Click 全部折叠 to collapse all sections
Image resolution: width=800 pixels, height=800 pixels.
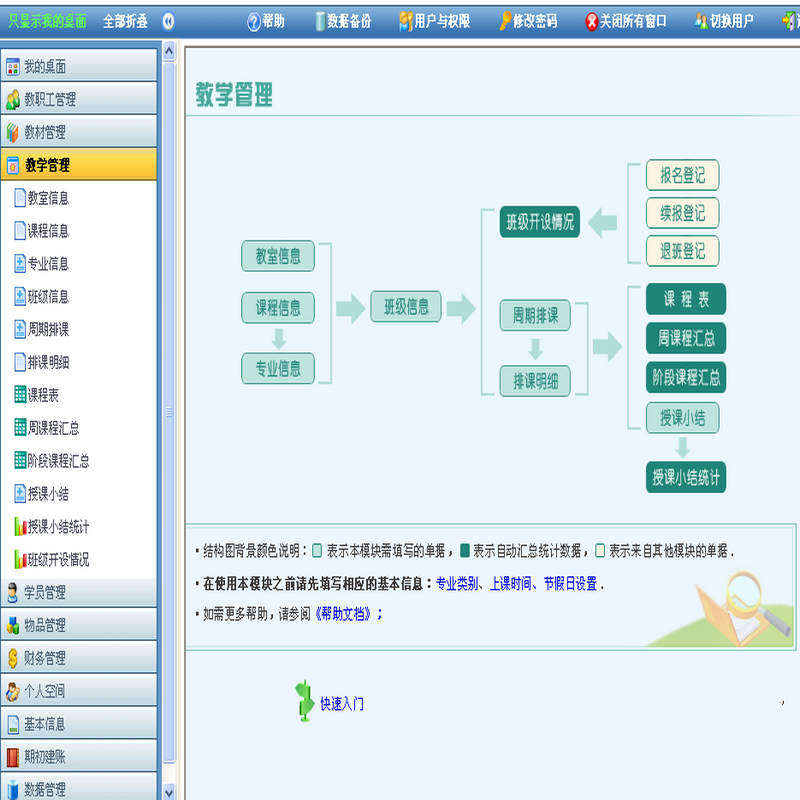tap(126, 21)
